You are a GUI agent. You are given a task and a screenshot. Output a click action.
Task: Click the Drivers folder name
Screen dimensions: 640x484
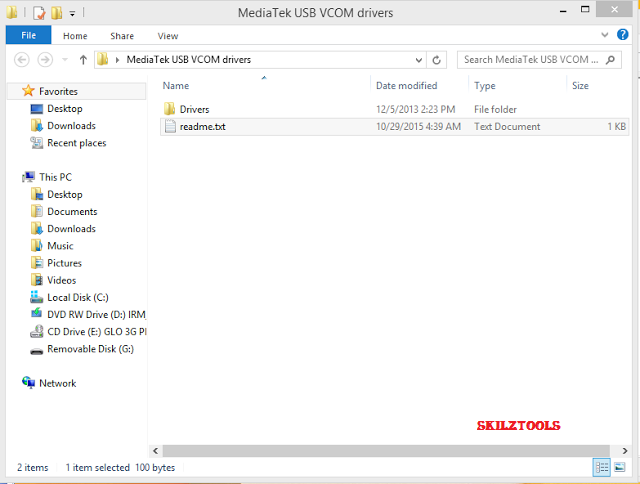click(194, 109)
